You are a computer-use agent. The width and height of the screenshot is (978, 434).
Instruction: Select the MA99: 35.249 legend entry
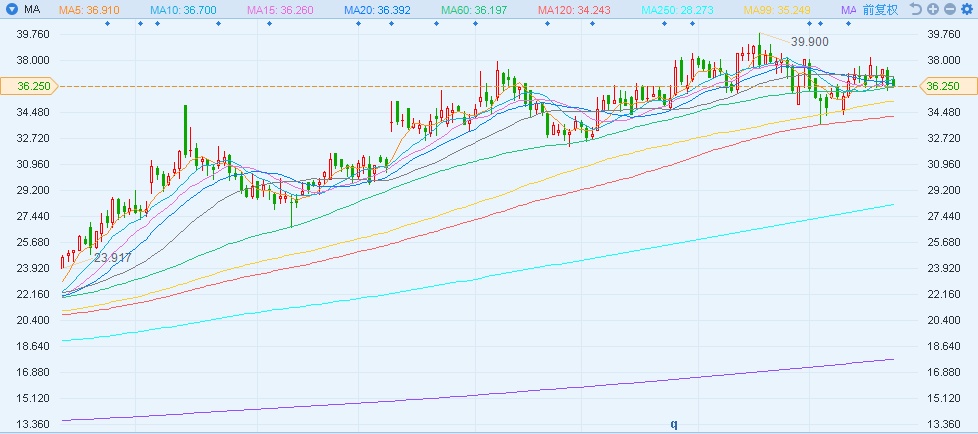[775, 9]
